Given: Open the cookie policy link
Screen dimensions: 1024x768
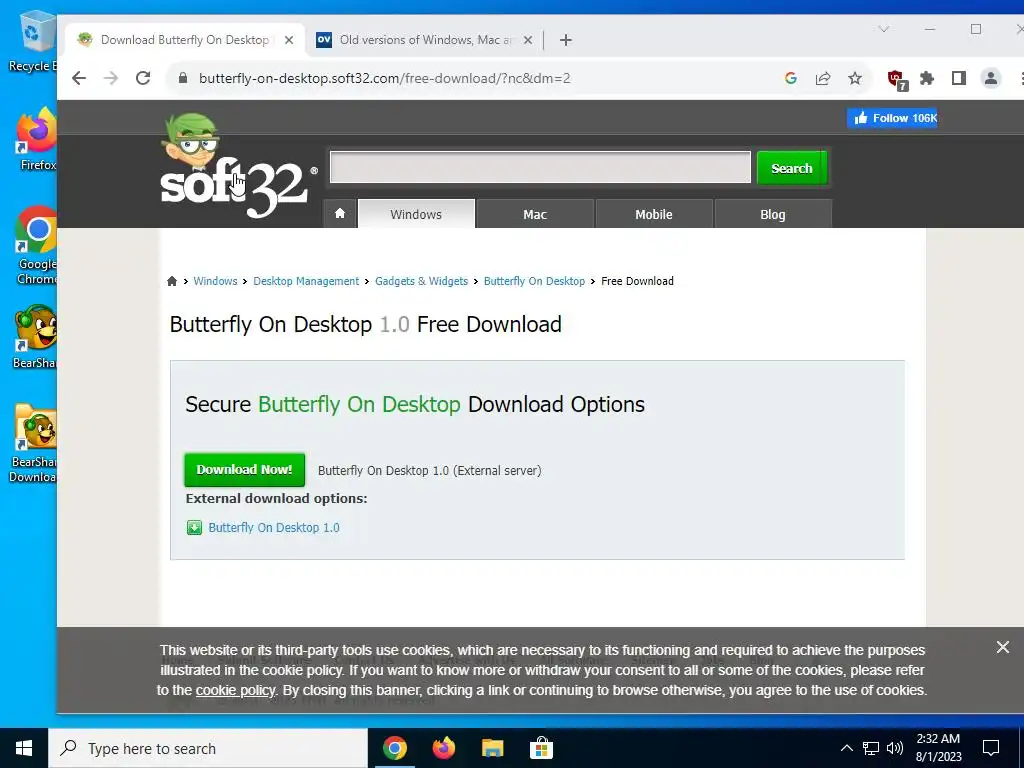Looking at the screenshot, I should tap(236, 690).
